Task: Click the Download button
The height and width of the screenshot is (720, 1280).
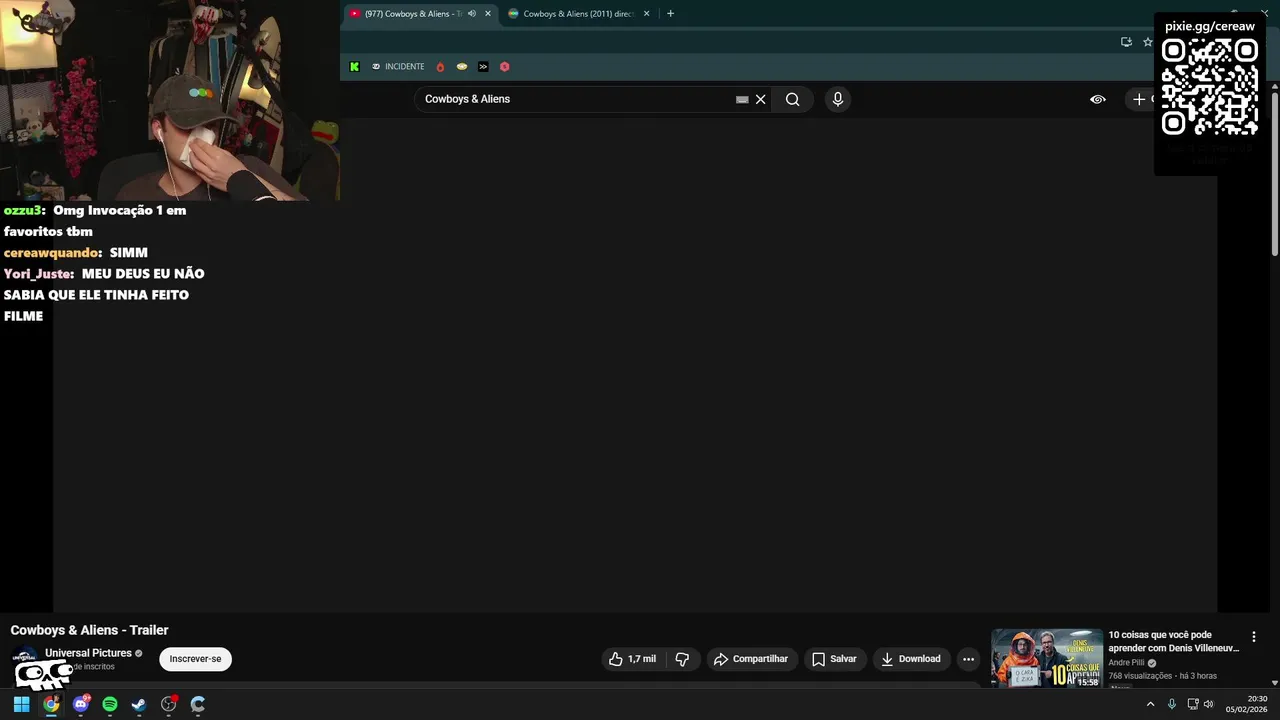Action: (911, 659)
